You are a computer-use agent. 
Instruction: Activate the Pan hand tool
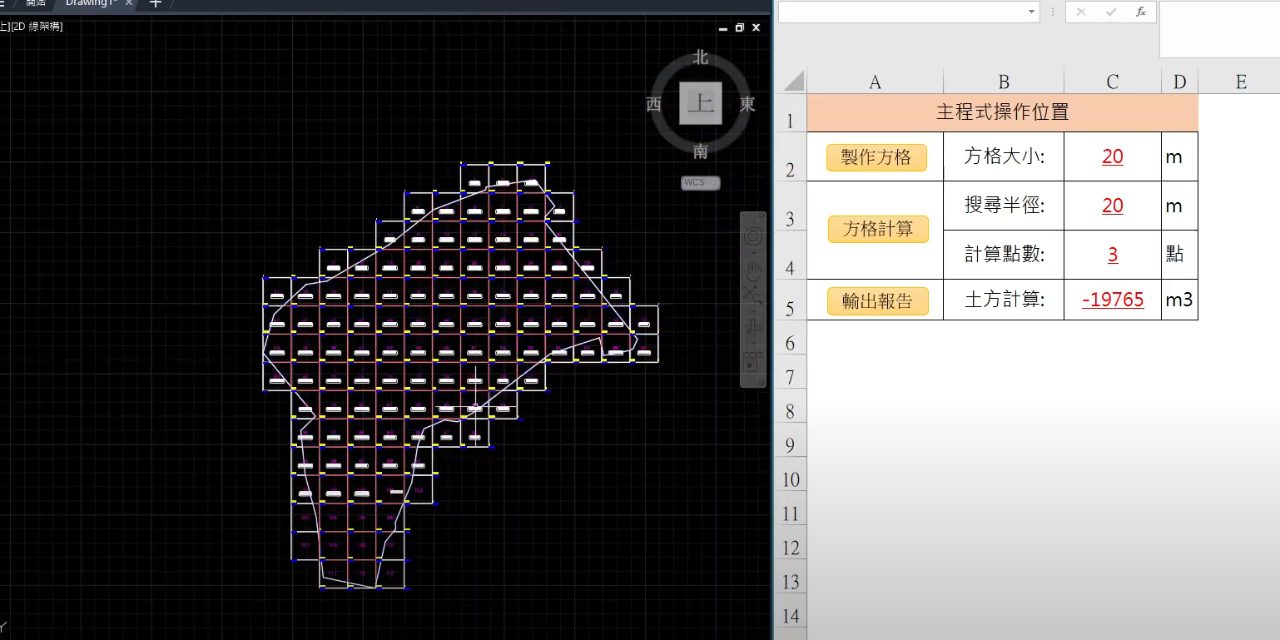[752, 270]
